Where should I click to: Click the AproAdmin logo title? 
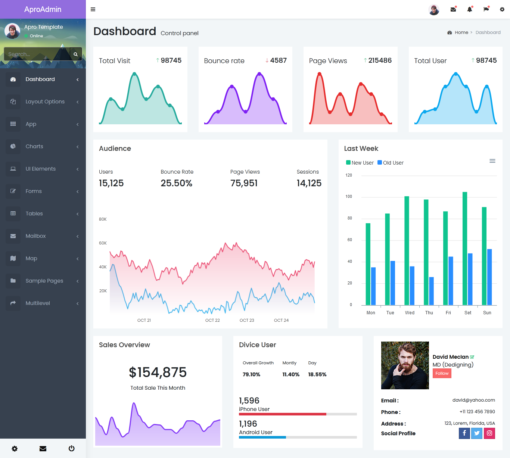coord(43,9)
